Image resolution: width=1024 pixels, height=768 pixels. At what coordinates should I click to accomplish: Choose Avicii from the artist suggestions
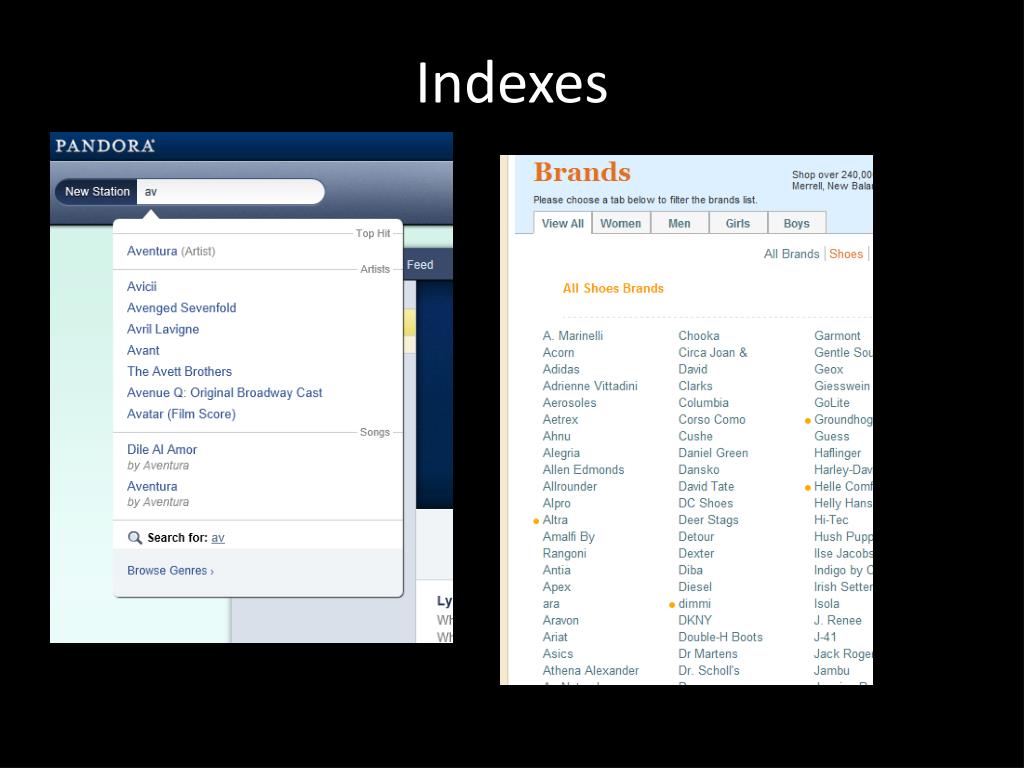142,286
